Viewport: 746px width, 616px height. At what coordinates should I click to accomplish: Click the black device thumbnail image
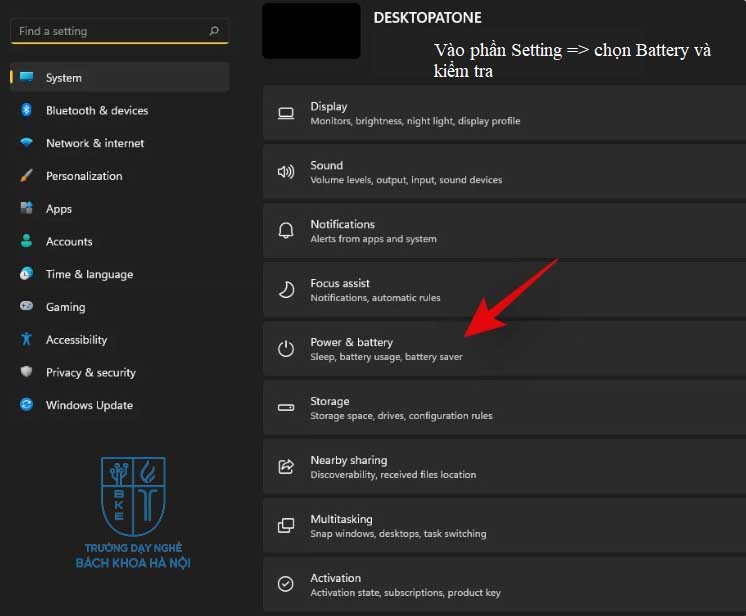point(311,30)
